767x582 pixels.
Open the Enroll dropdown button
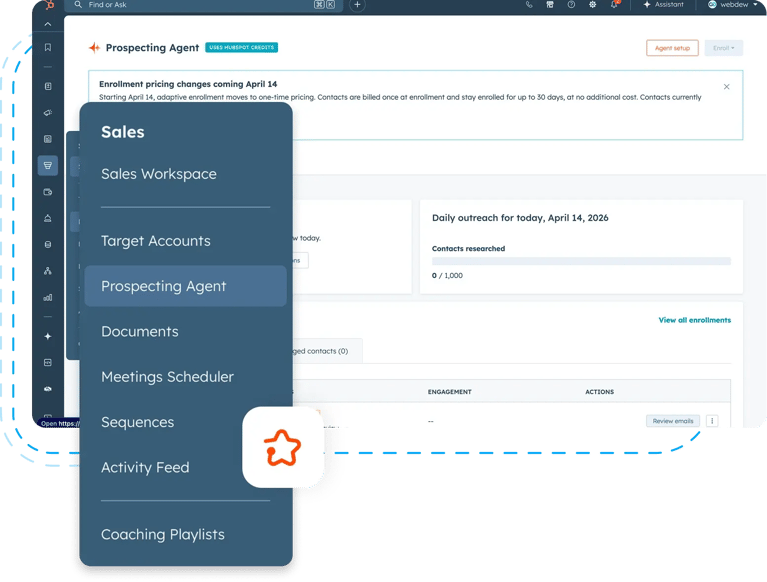(x=723, y=48)
